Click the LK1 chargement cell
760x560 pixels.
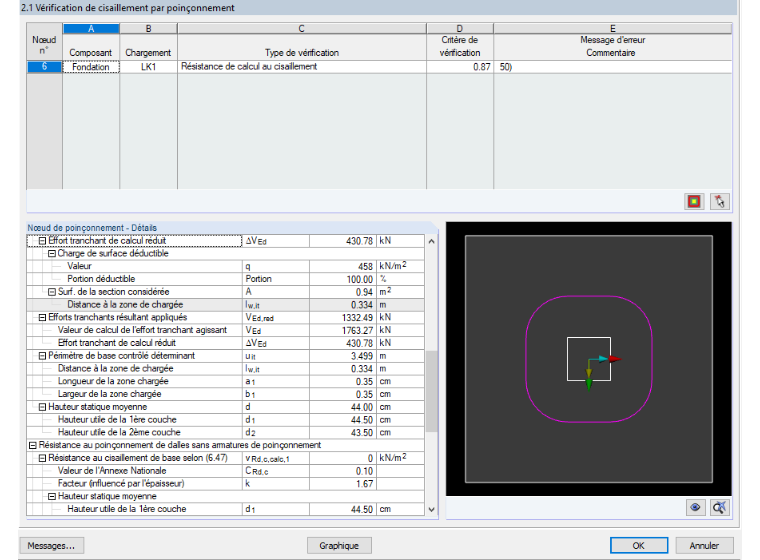[148, 67]
